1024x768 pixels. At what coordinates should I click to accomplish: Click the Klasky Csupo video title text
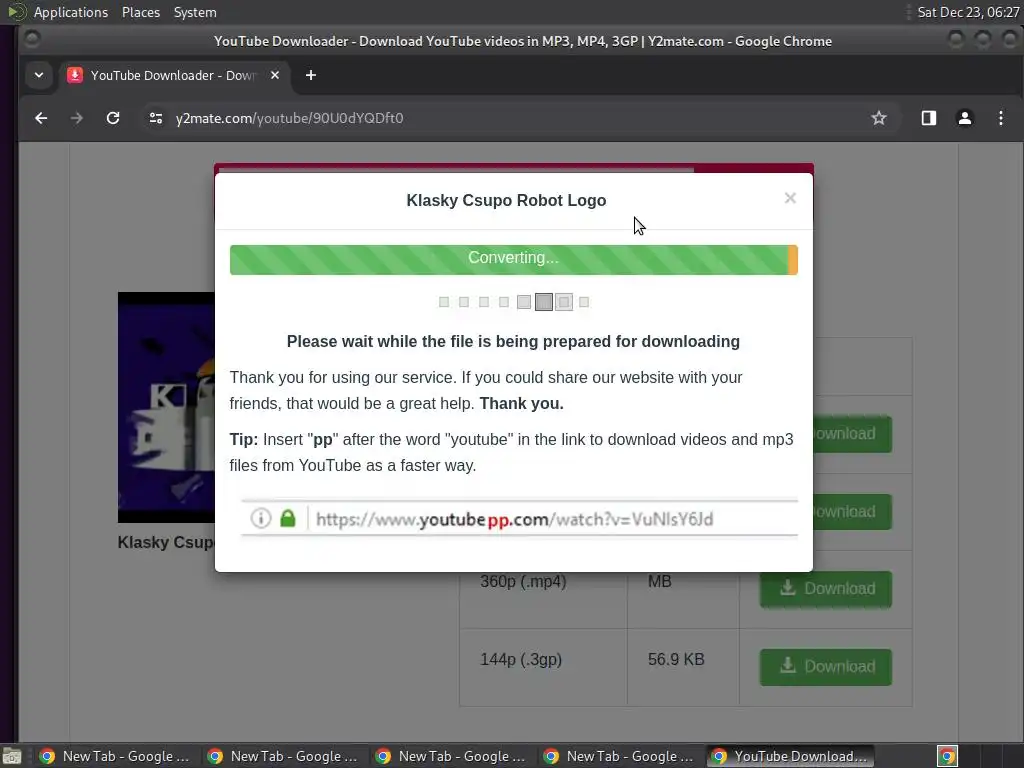pos(166,543)
